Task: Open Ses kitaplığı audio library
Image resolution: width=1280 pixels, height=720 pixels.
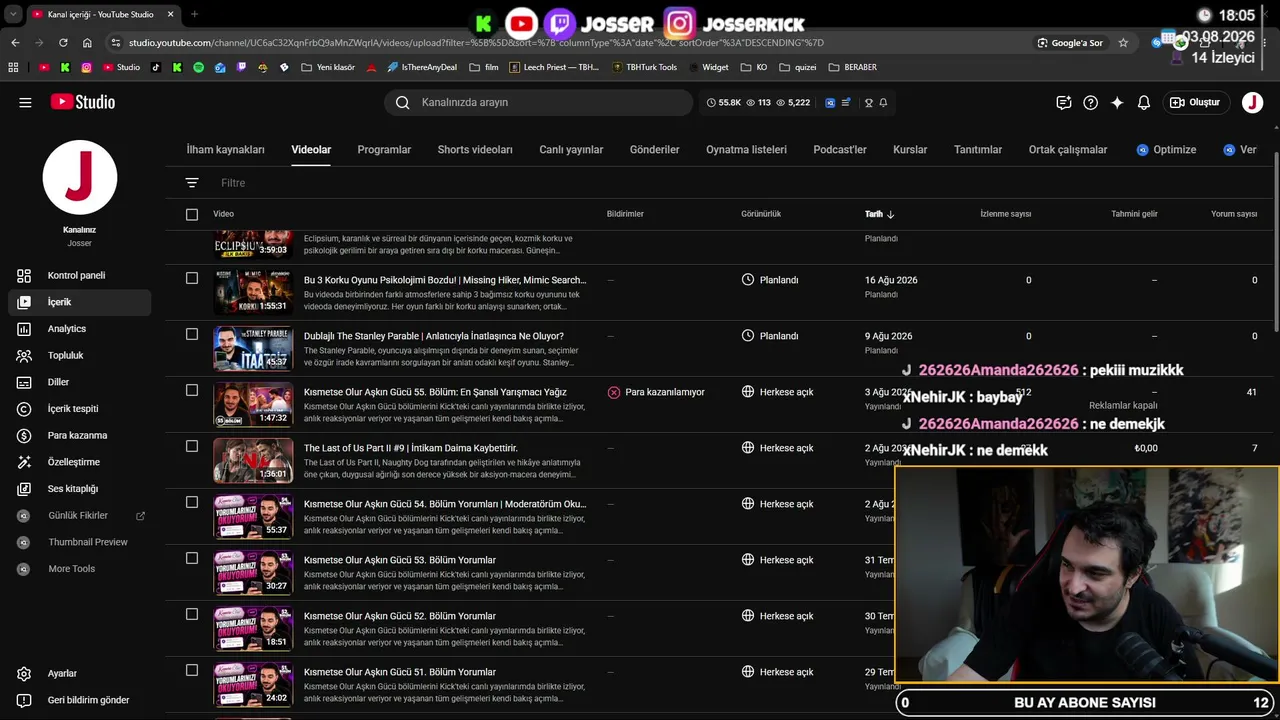Action: (x=73, y=489)
